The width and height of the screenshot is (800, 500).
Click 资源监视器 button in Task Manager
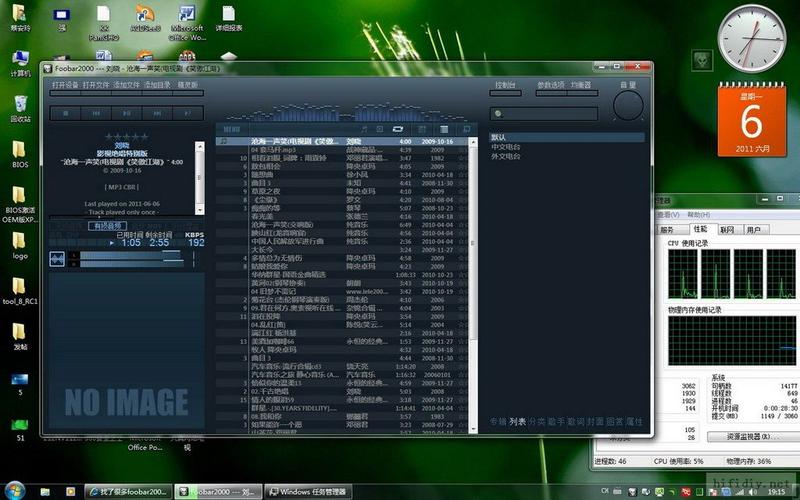click(x=740, y=437)
